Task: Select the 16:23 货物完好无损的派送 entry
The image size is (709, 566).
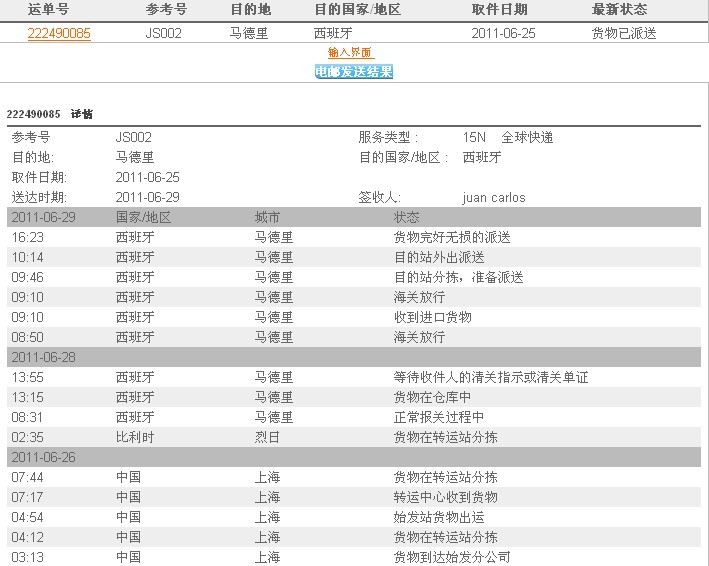Action: tap(452, 237)
